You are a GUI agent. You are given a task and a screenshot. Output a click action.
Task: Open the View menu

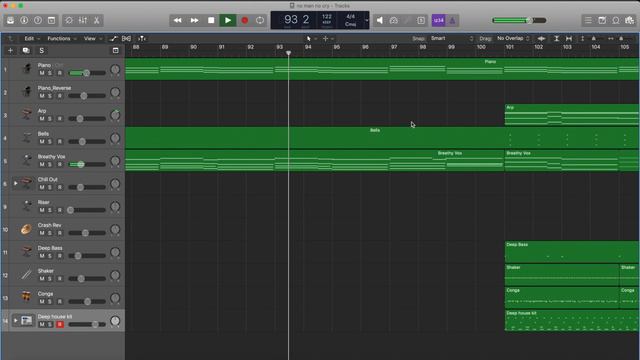click(x=92, y=38)
